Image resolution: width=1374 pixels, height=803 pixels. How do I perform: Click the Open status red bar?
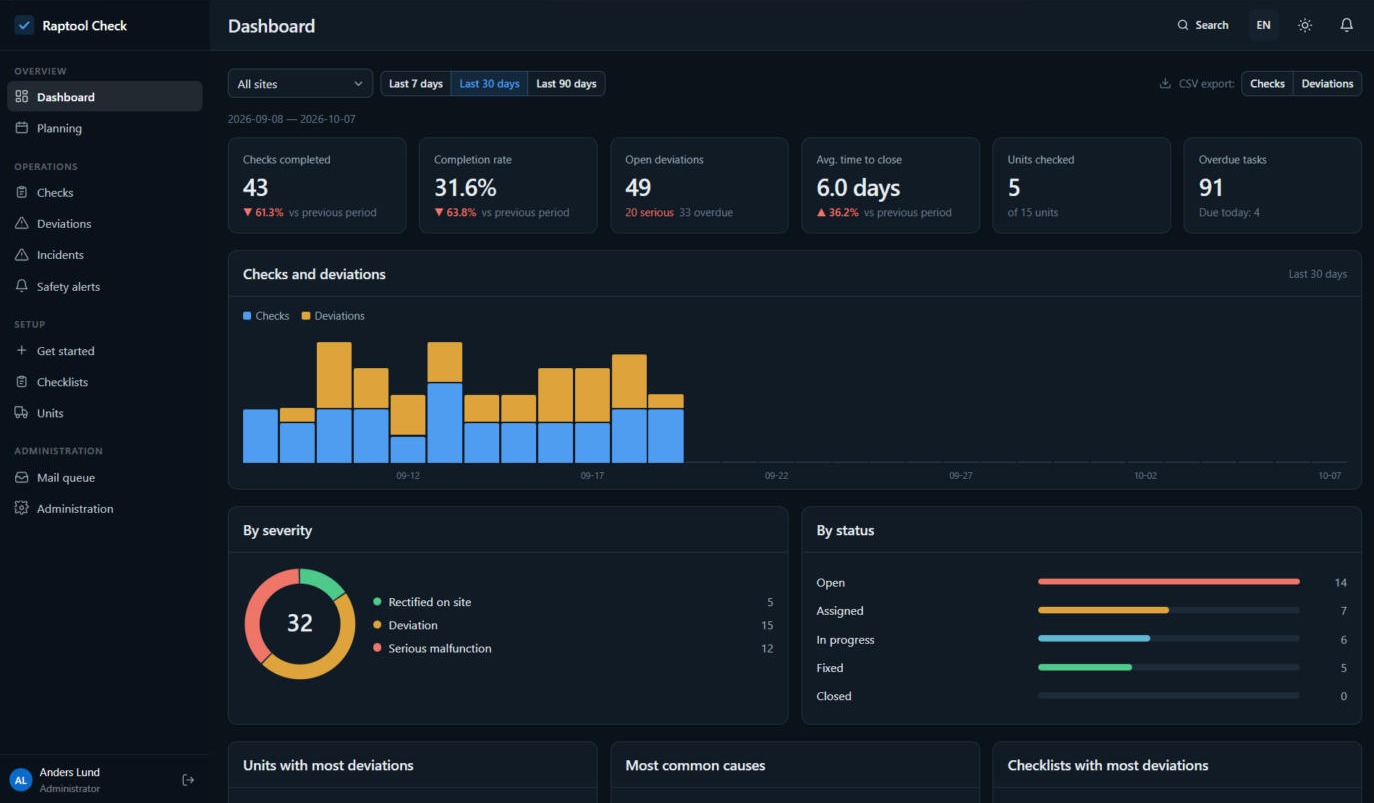point(1169,582)
